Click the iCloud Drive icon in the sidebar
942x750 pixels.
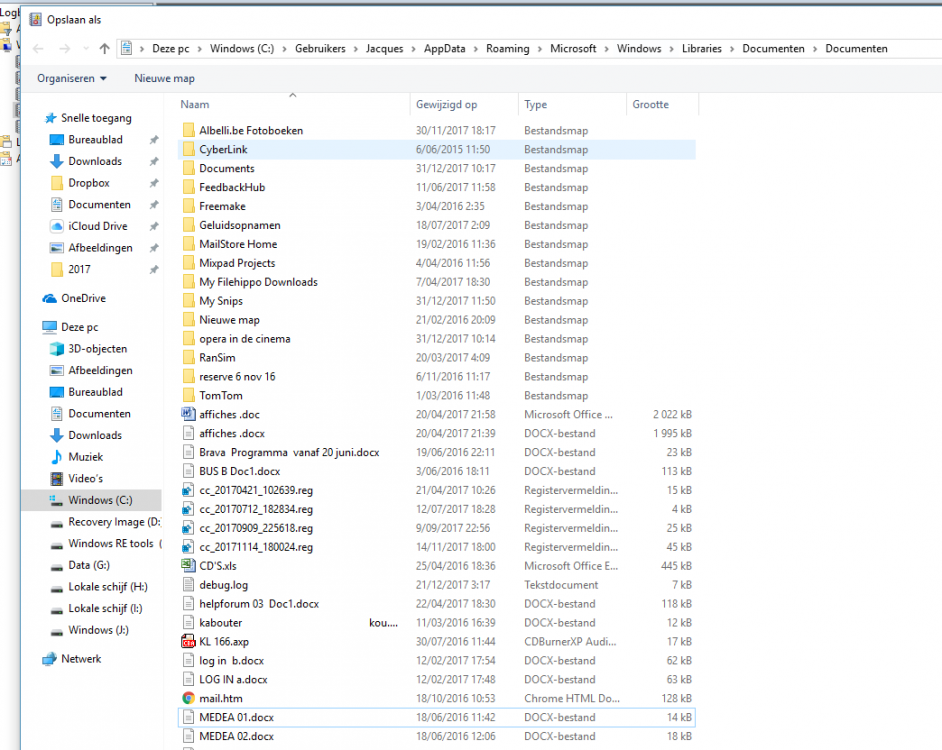(57, 226)
